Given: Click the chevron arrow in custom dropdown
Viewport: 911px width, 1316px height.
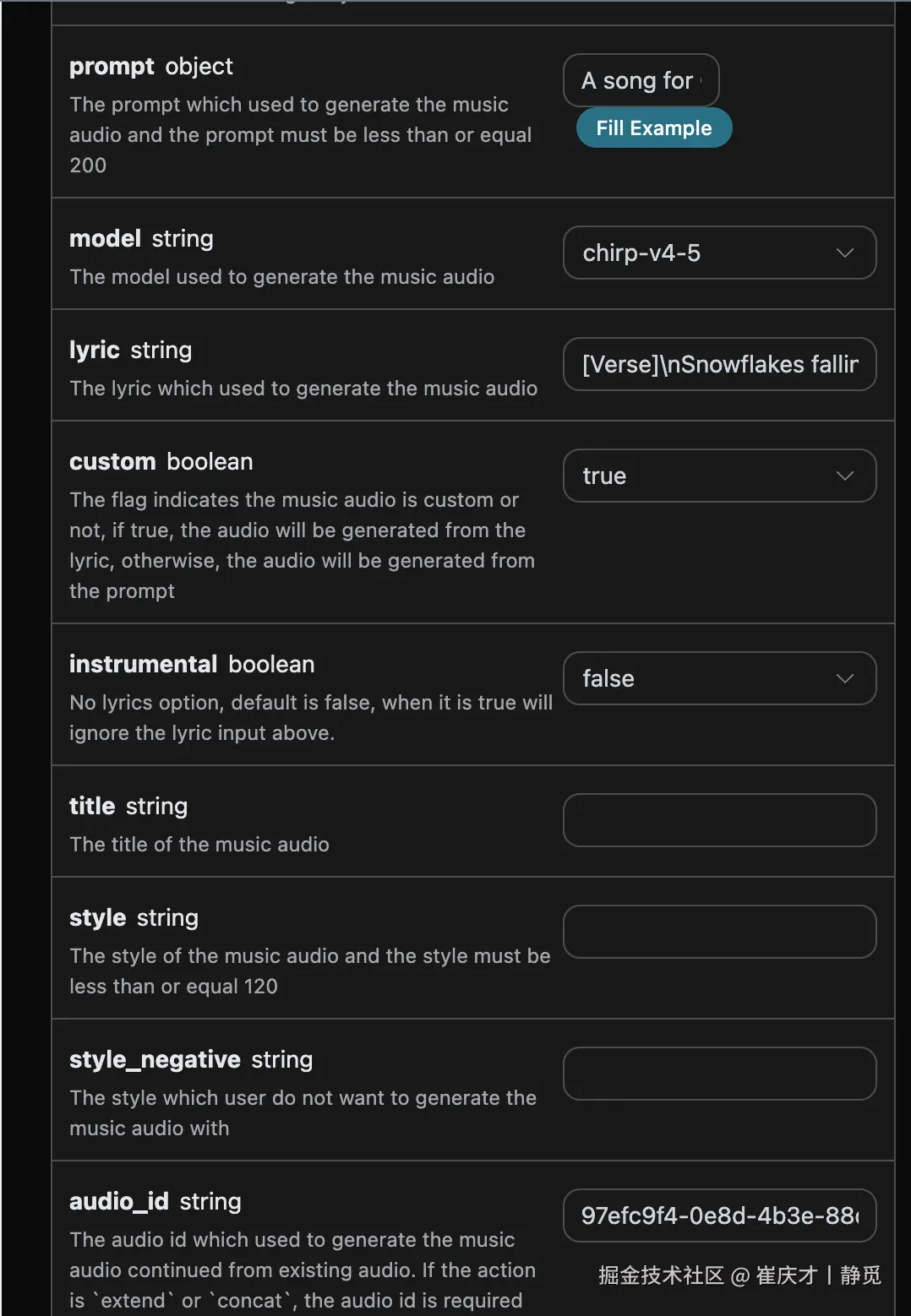Looking at the screenshot, I should pos(844,476).
